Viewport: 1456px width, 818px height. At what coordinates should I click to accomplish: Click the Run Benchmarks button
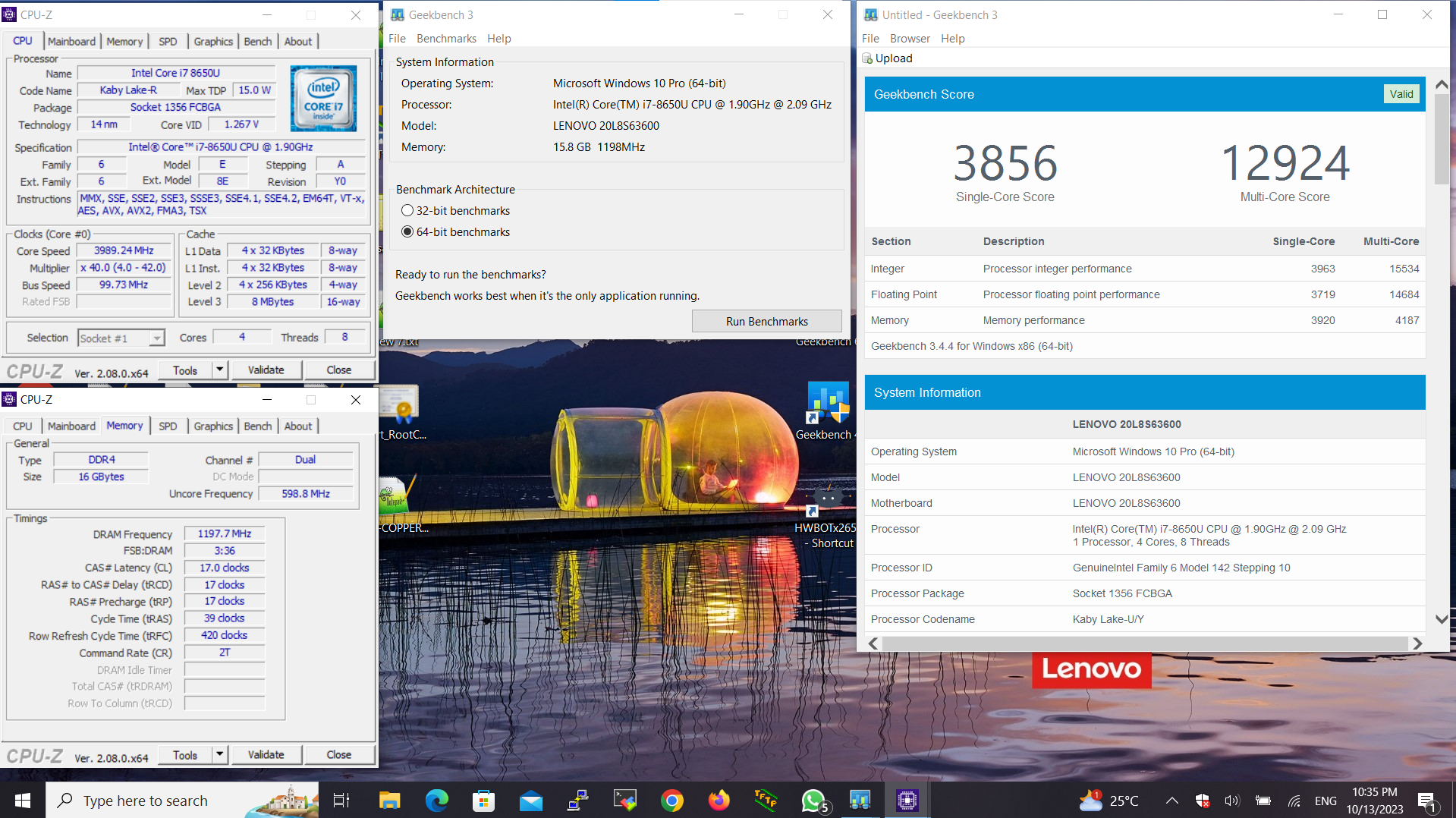tap(766, 322)
